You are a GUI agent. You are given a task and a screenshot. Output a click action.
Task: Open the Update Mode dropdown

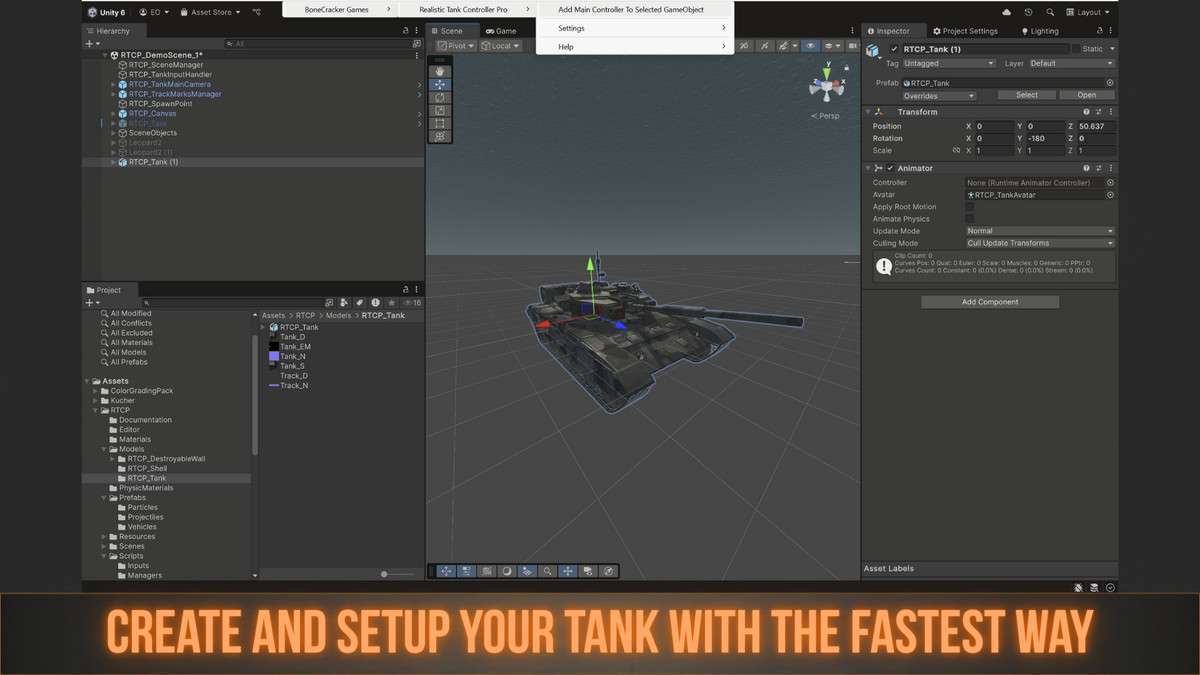click(x=1040, y=231)
